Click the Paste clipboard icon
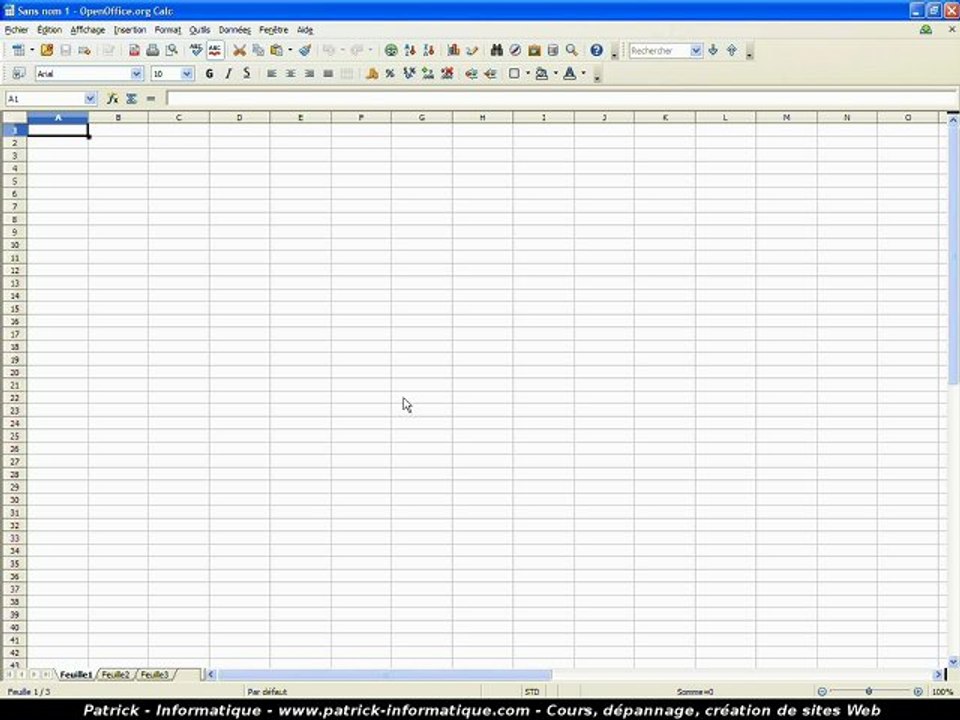960x720 pixels. 277,50
